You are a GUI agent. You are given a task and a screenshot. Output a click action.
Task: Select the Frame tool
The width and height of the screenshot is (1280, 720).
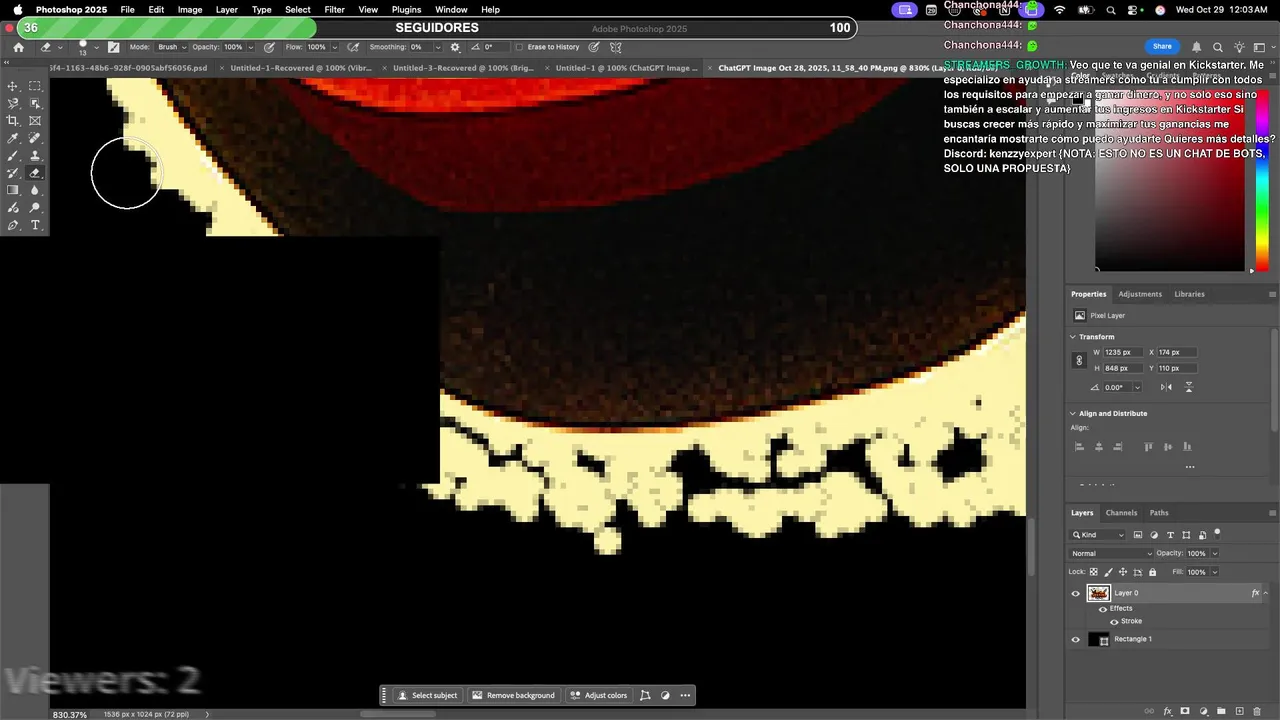(35, 121)
